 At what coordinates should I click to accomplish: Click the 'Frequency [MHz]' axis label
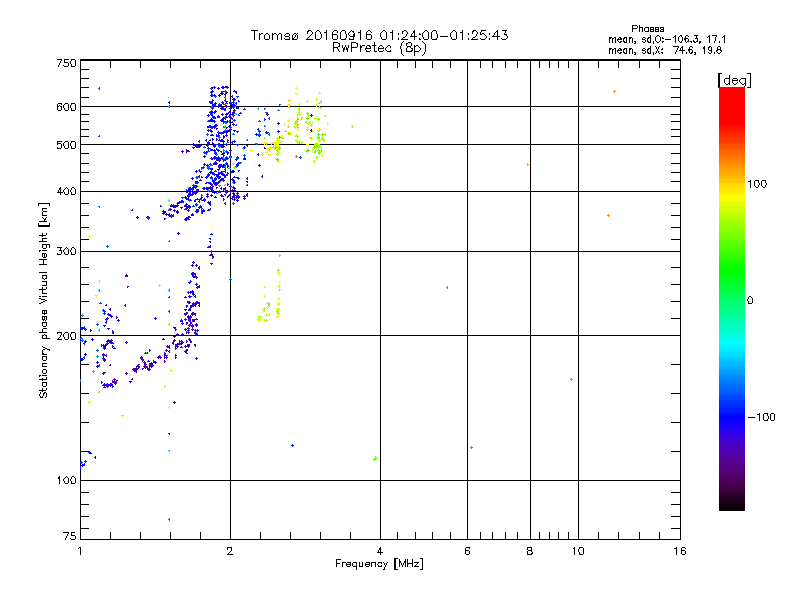point(379,564)
